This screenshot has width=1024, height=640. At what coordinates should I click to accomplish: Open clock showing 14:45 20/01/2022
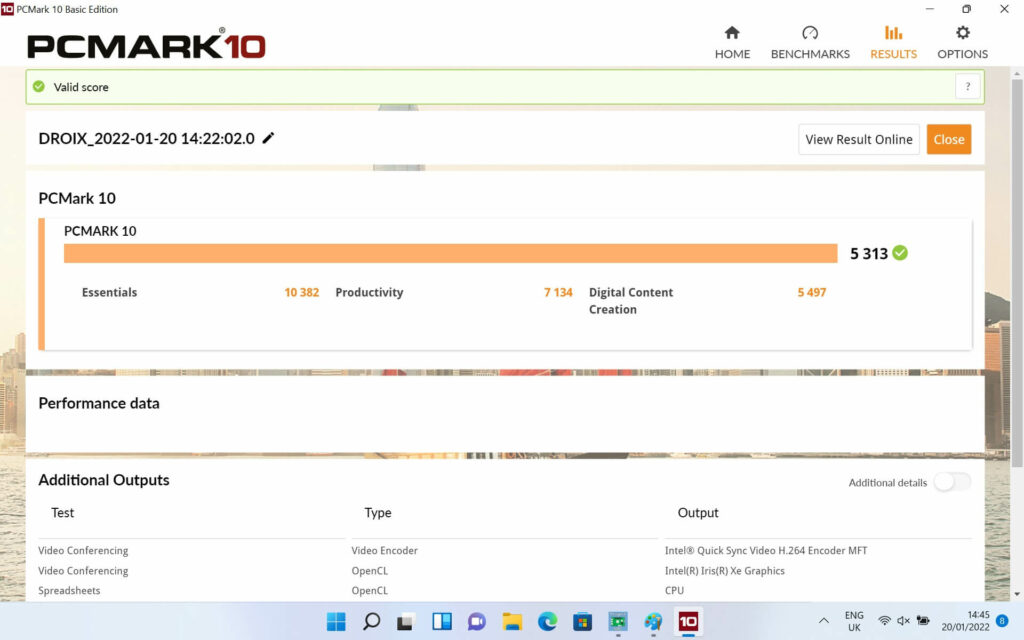[965, 621]
